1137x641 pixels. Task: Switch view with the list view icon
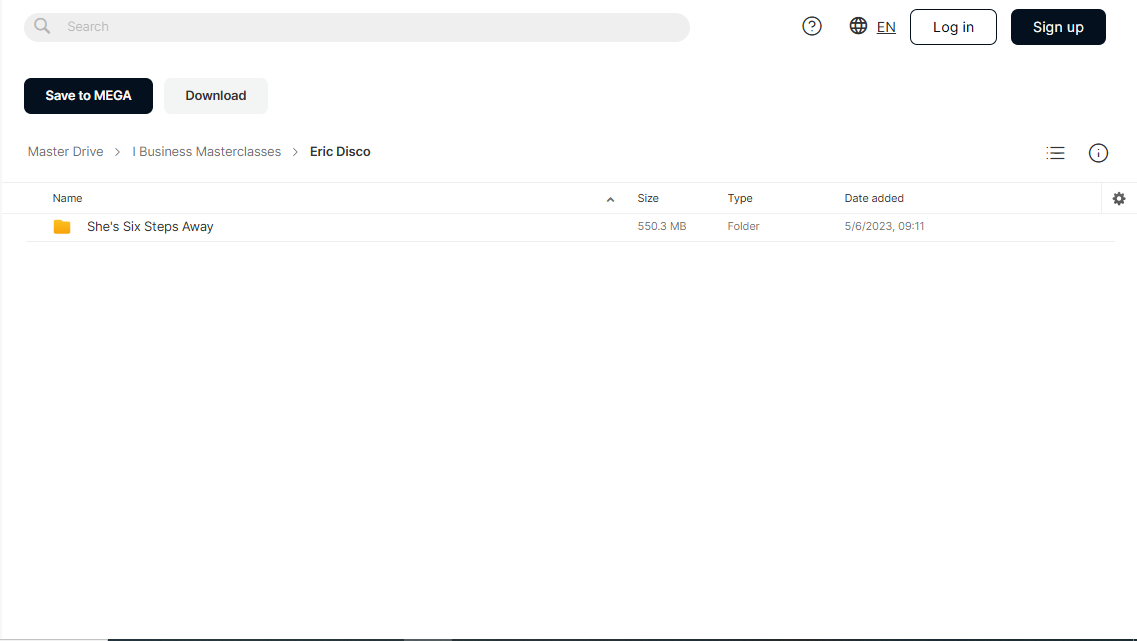pyautogui.click(x=1055, y=153)
